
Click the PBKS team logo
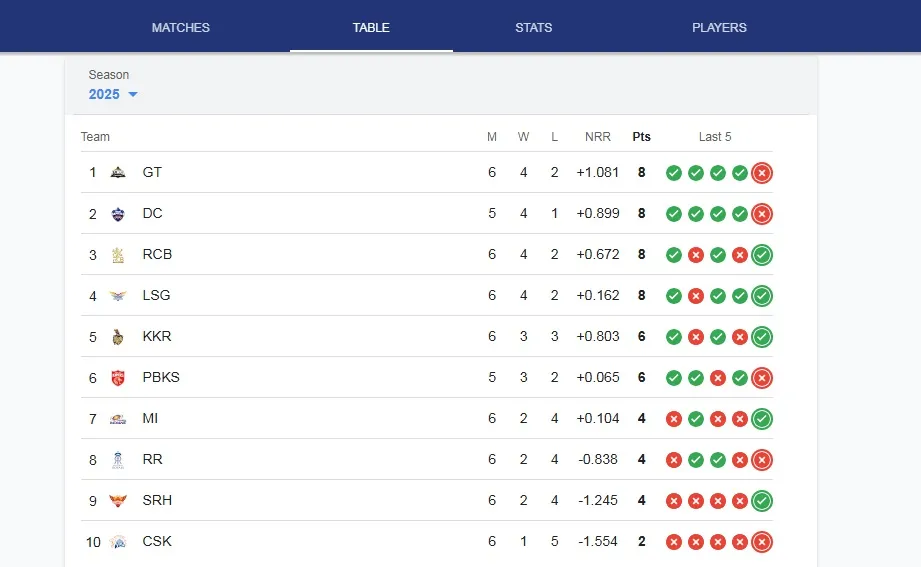tap(118, 378)
